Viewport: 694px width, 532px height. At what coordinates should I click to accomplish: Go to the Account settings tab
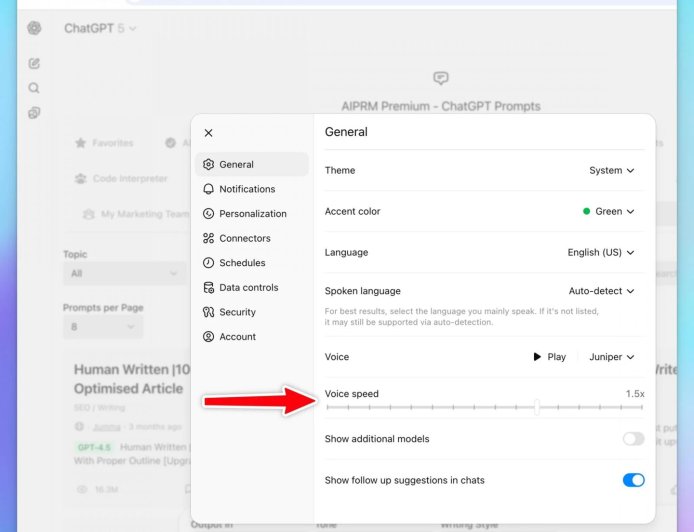pyautogui.click(x=237, y=337)
